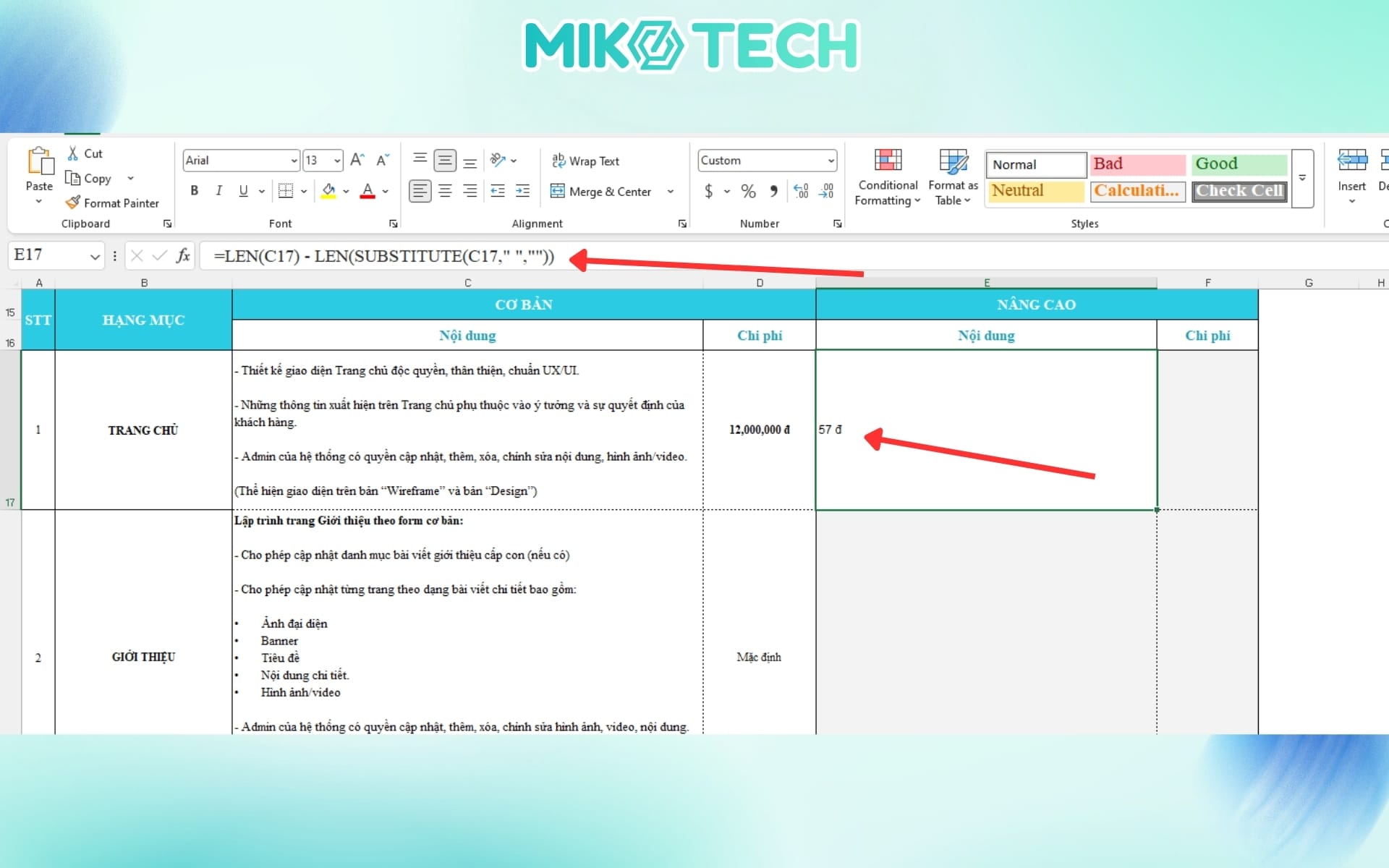Click the Paste clipboard icon

click(x=40, y=161)
